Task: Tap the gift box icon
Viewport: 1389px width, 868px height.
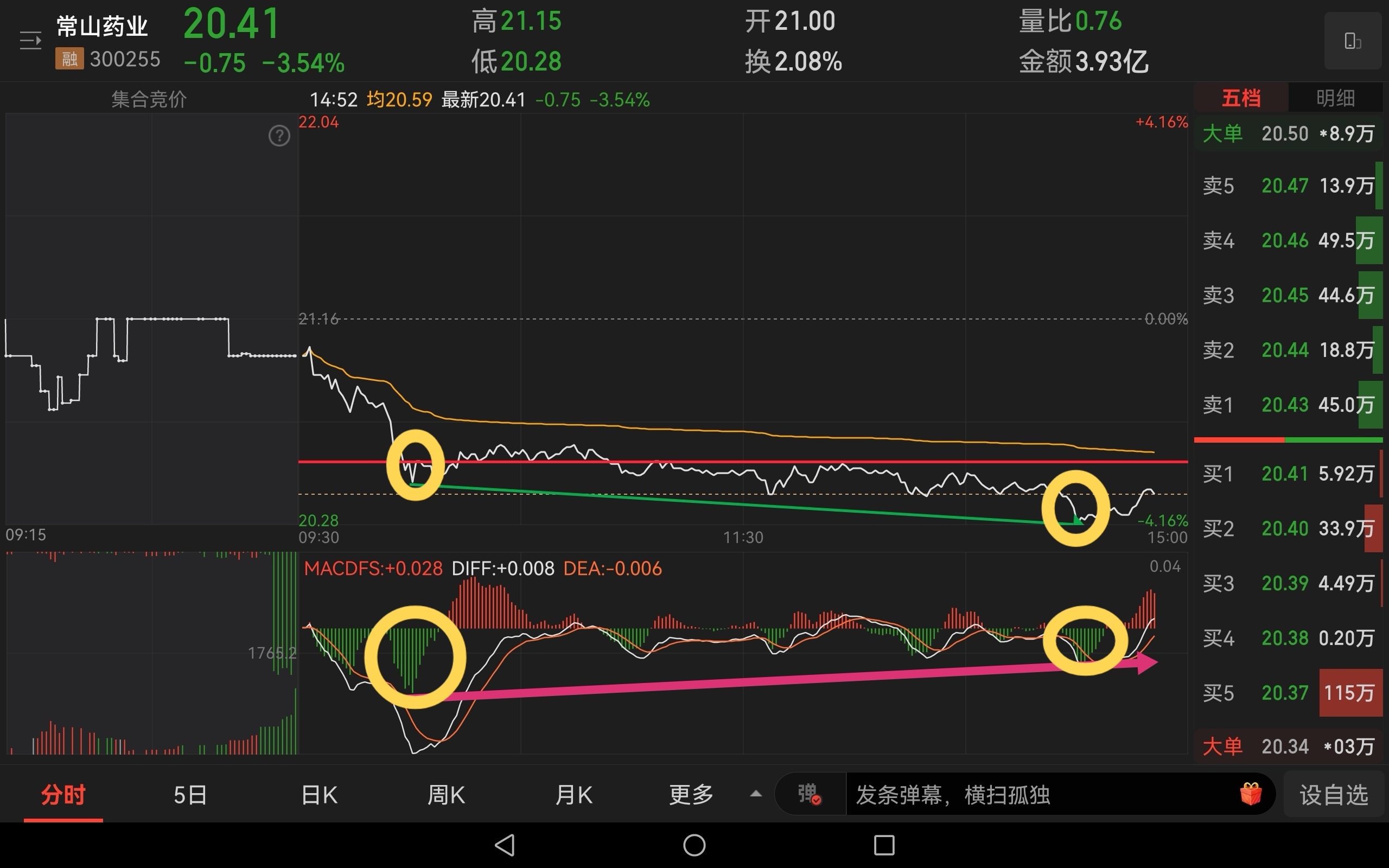Action: tap(1251, 795)
